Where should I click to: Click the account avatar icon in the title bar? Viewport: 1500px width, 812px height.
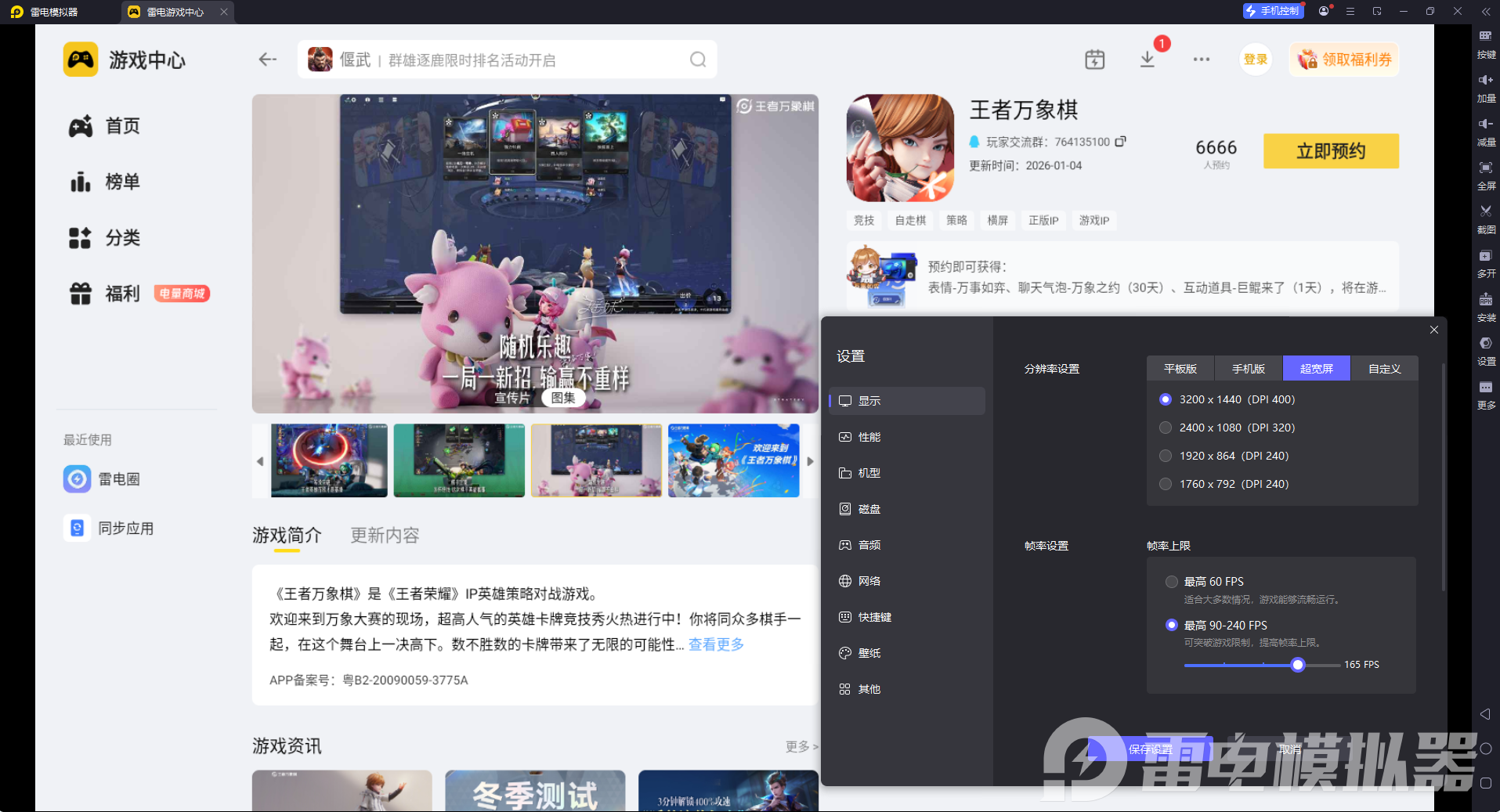pos(1324,11)
